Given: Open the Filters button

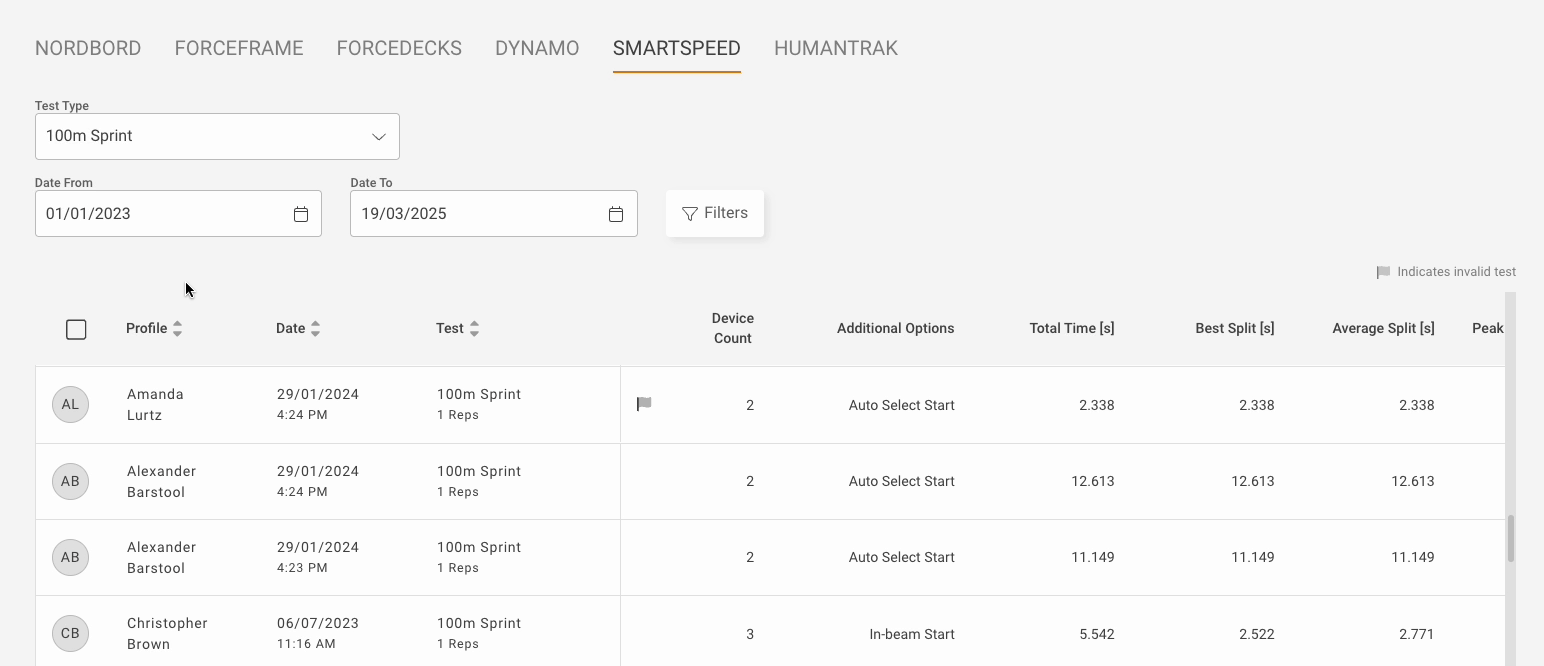Looking at the screenshot, I should point(715,213).
